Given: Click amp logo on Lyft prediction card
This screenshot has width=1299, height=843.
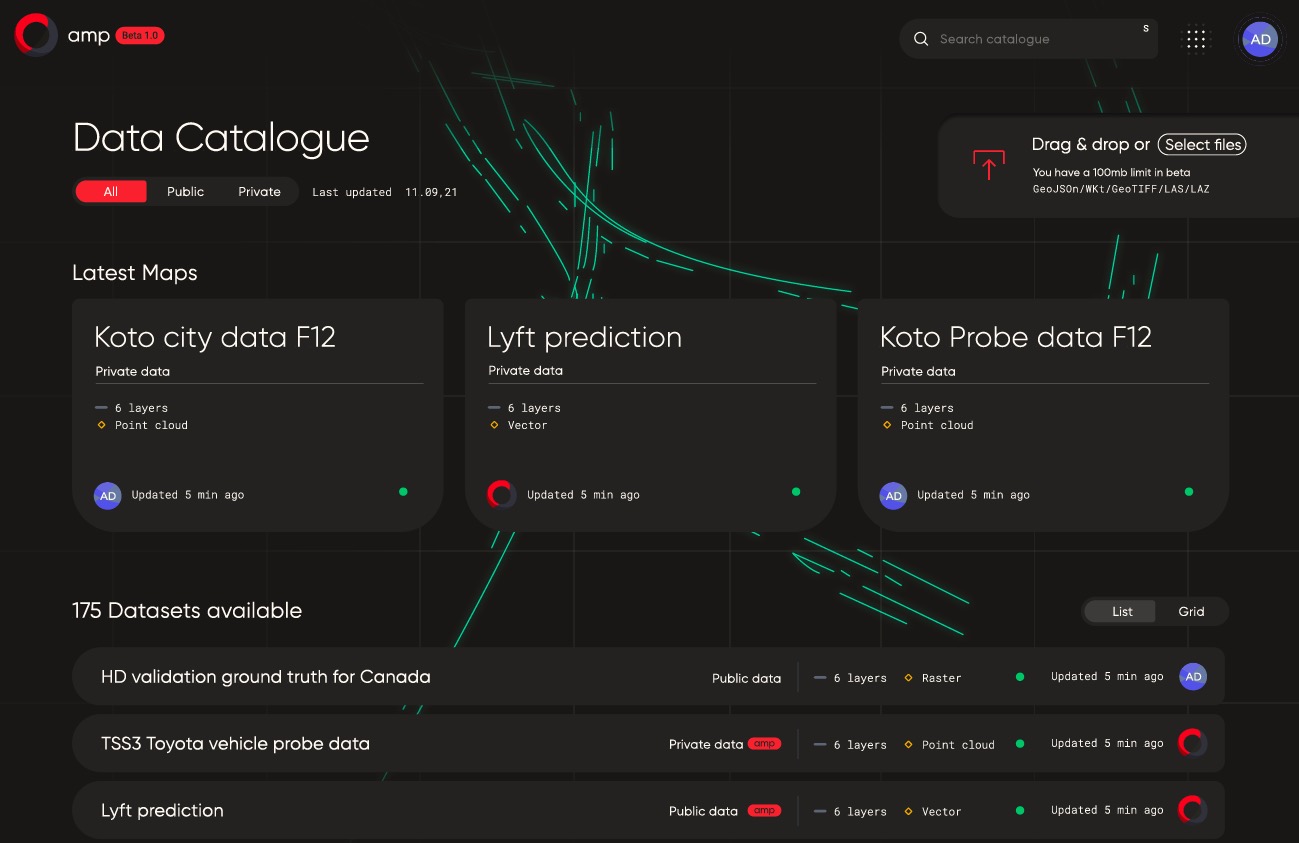Looking at the screenshot, I should click(x=501, y=494).
